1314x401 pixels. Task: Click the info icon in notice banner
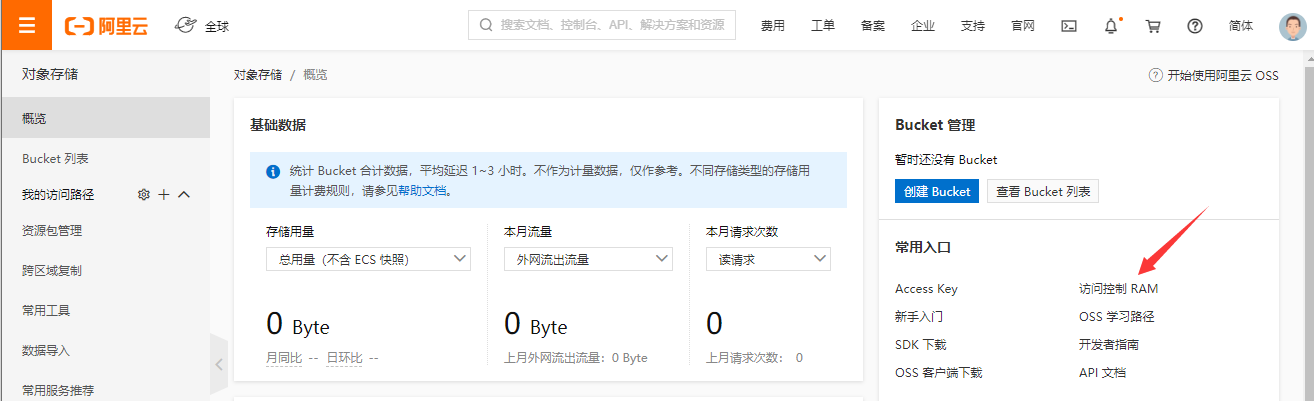[273, 171]
